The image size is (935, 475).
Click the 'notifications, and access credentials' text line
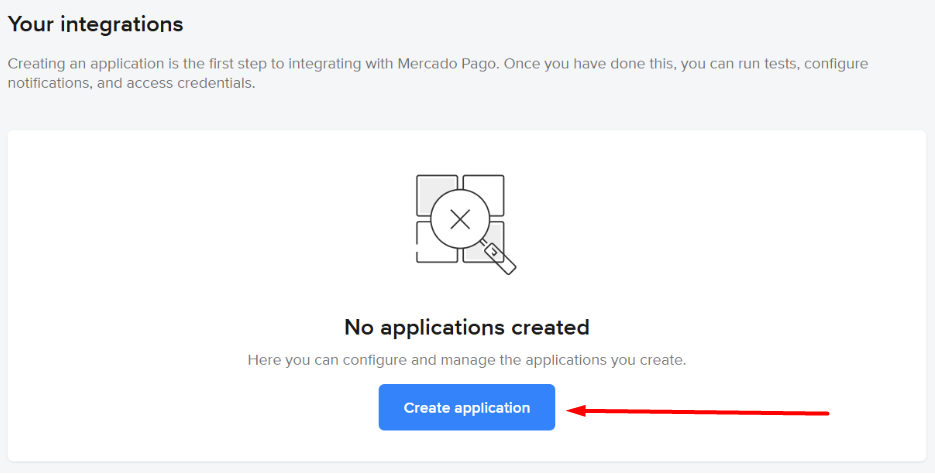pyautogui.click(x=131, y=84)
